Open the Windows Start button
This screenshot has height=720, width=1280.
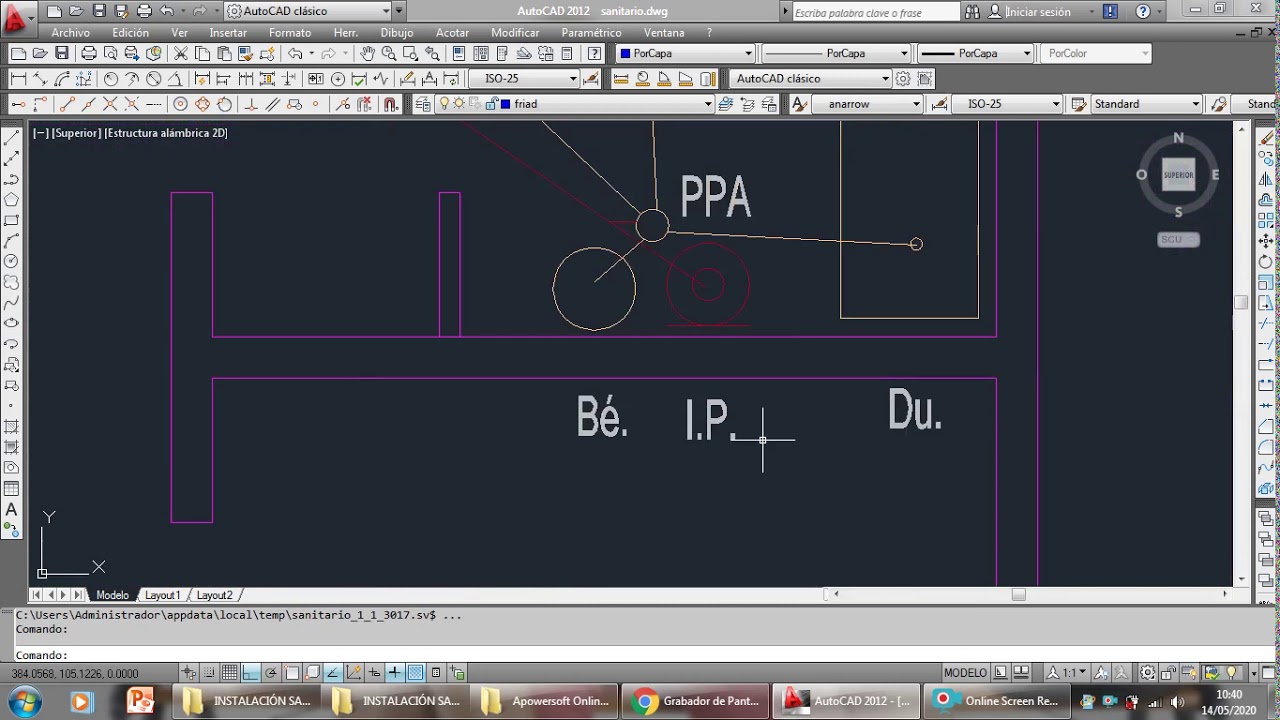click(x=25, y=701)
